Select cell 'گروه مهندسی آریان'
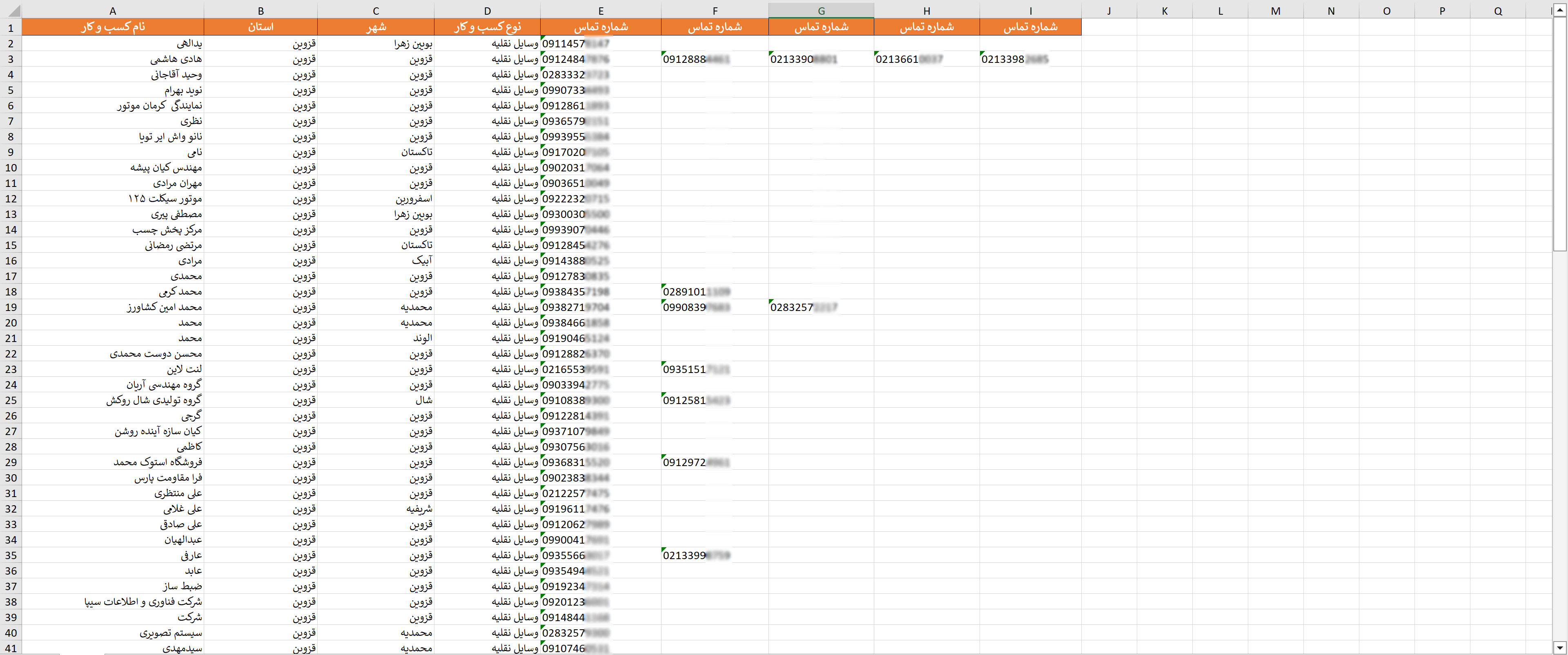Image resolution: width=1568 pixels, height=655 pixels. [x=113, y=384]
